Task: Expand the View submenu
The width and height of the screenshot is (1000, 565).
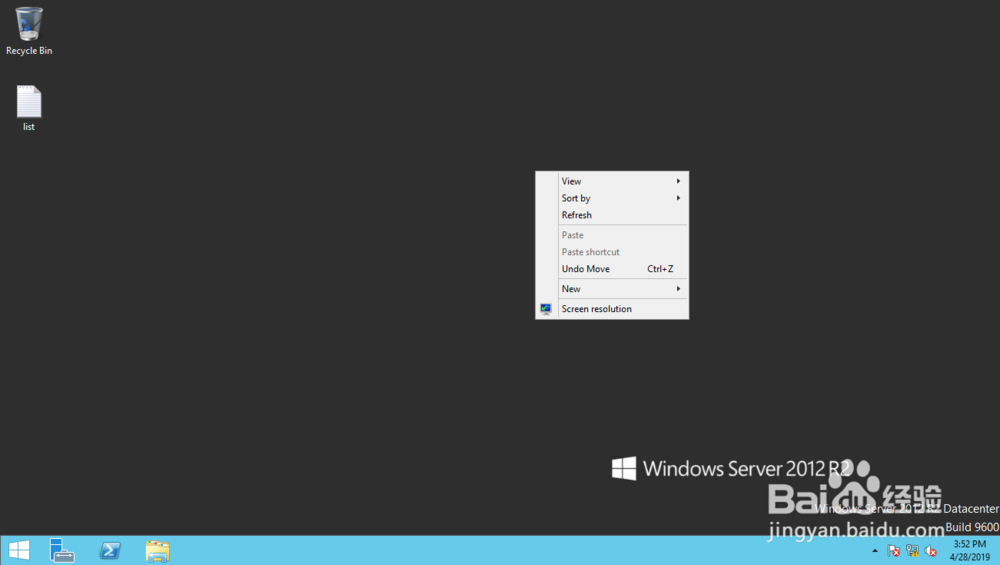Action: click(x=612, y=181)
